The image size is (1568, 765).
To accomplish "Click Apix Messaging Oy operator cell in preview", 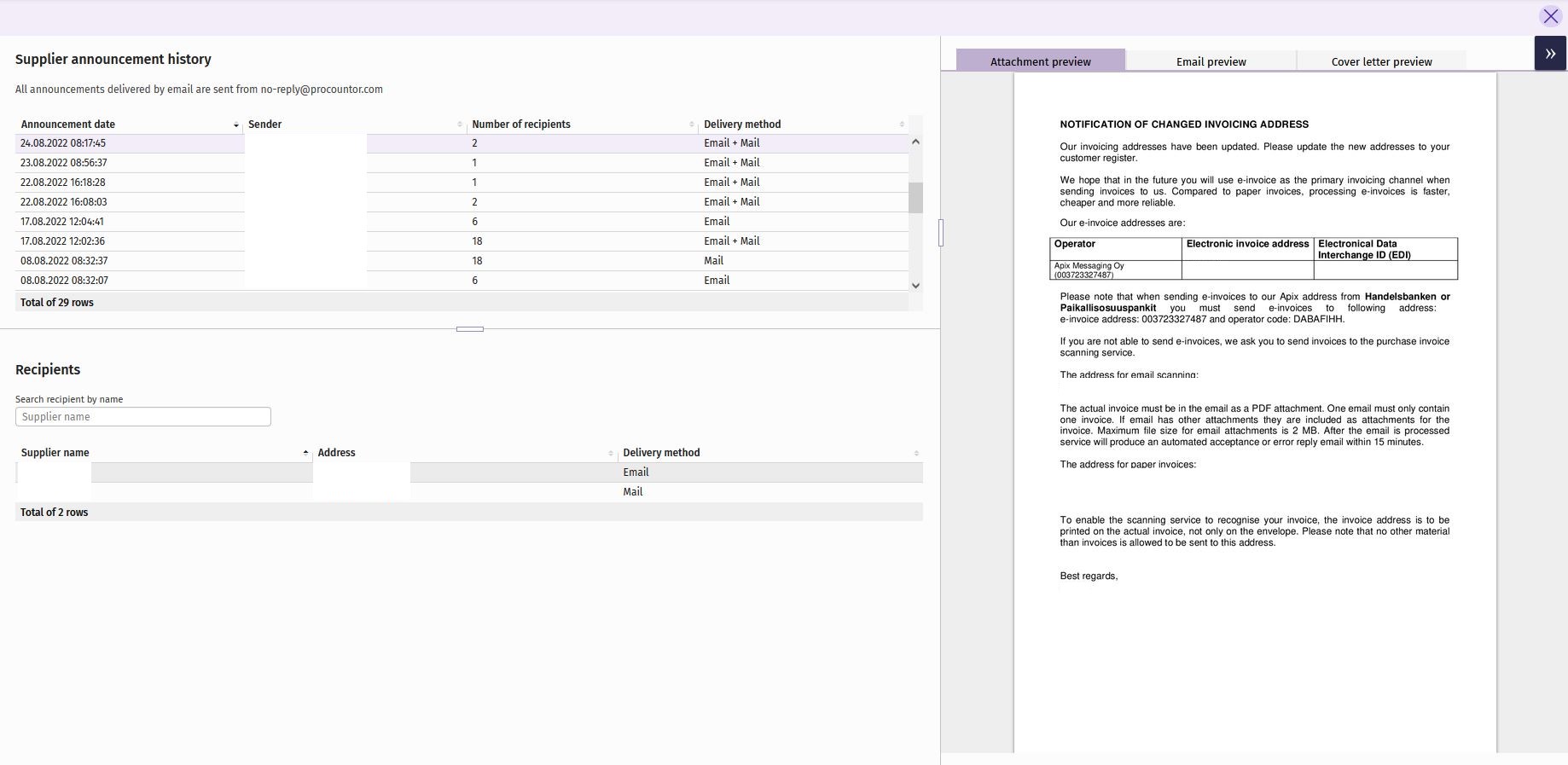I will (x=1116, y=270).
